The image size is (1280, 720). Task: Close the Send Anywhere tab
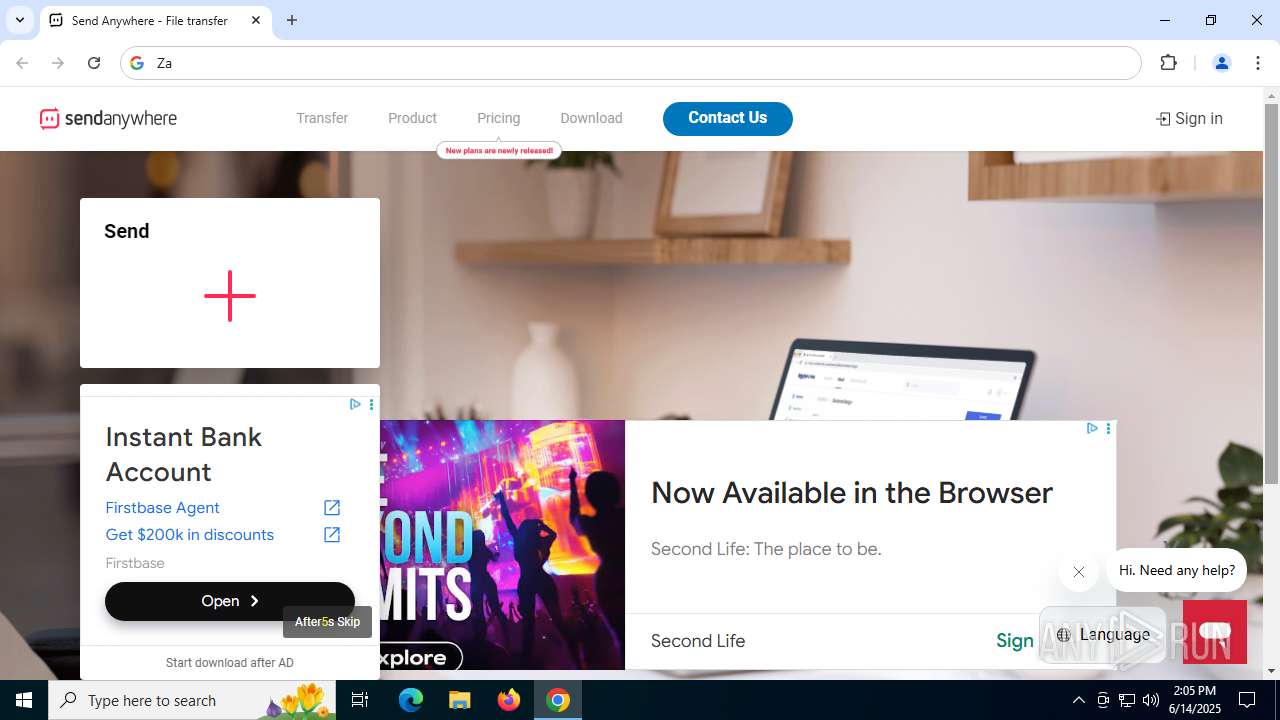coord(256,20)
